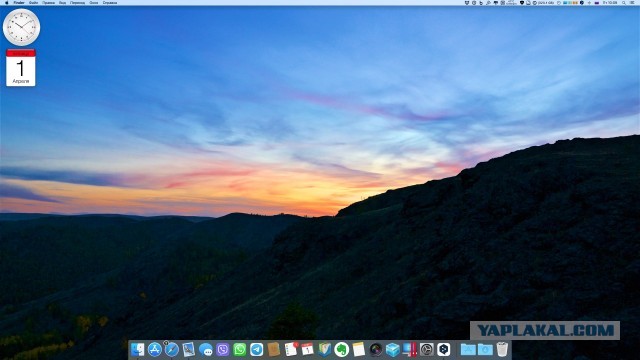Open the Файл menu
This screenshot has width=640, height=360.
point(33,2)
